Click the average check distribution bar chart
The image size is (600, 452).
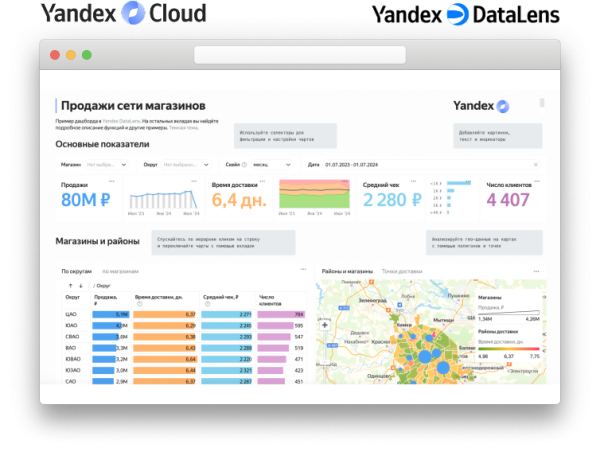[x=452, y=197]
